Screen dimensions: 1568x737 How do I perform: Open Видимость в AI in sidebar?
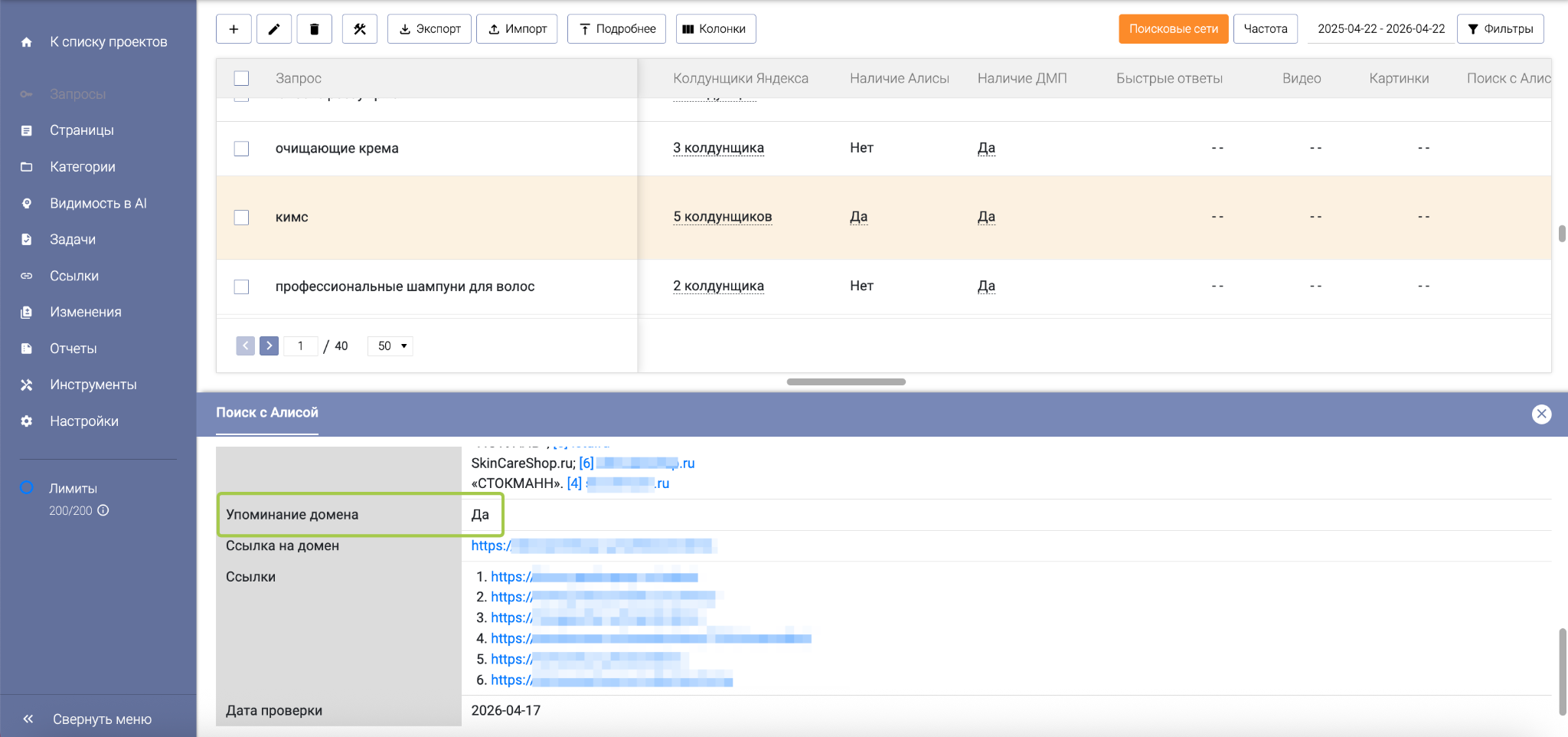98,203
